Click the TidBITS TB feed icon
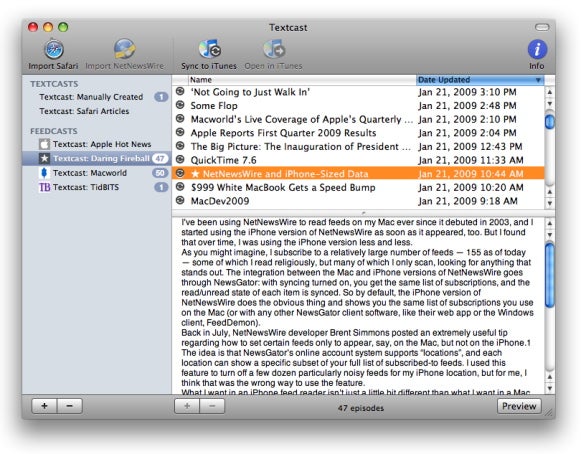Image resolution: width=586 pixels, height=454 pixels. 44,187
